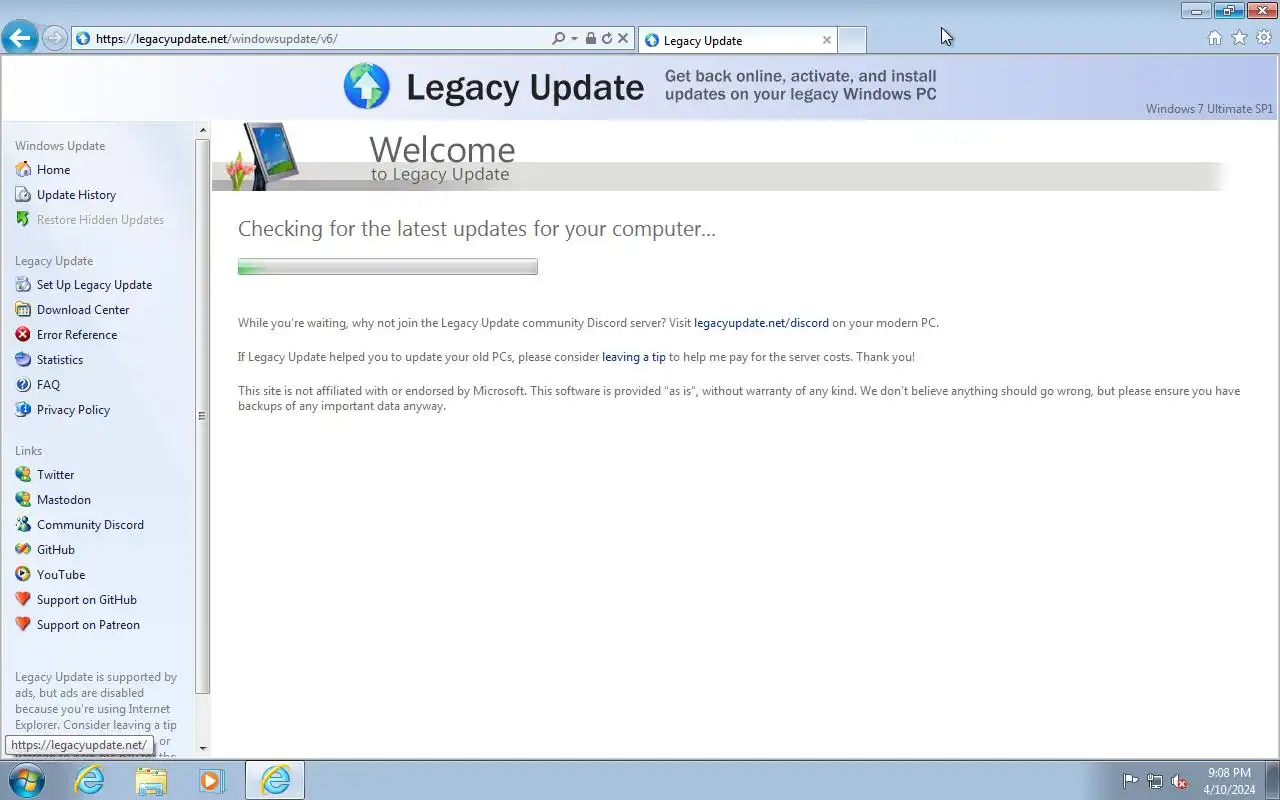Open the Error Reference link
This screenshot has height=800, width=1280.
pos(77,335)
